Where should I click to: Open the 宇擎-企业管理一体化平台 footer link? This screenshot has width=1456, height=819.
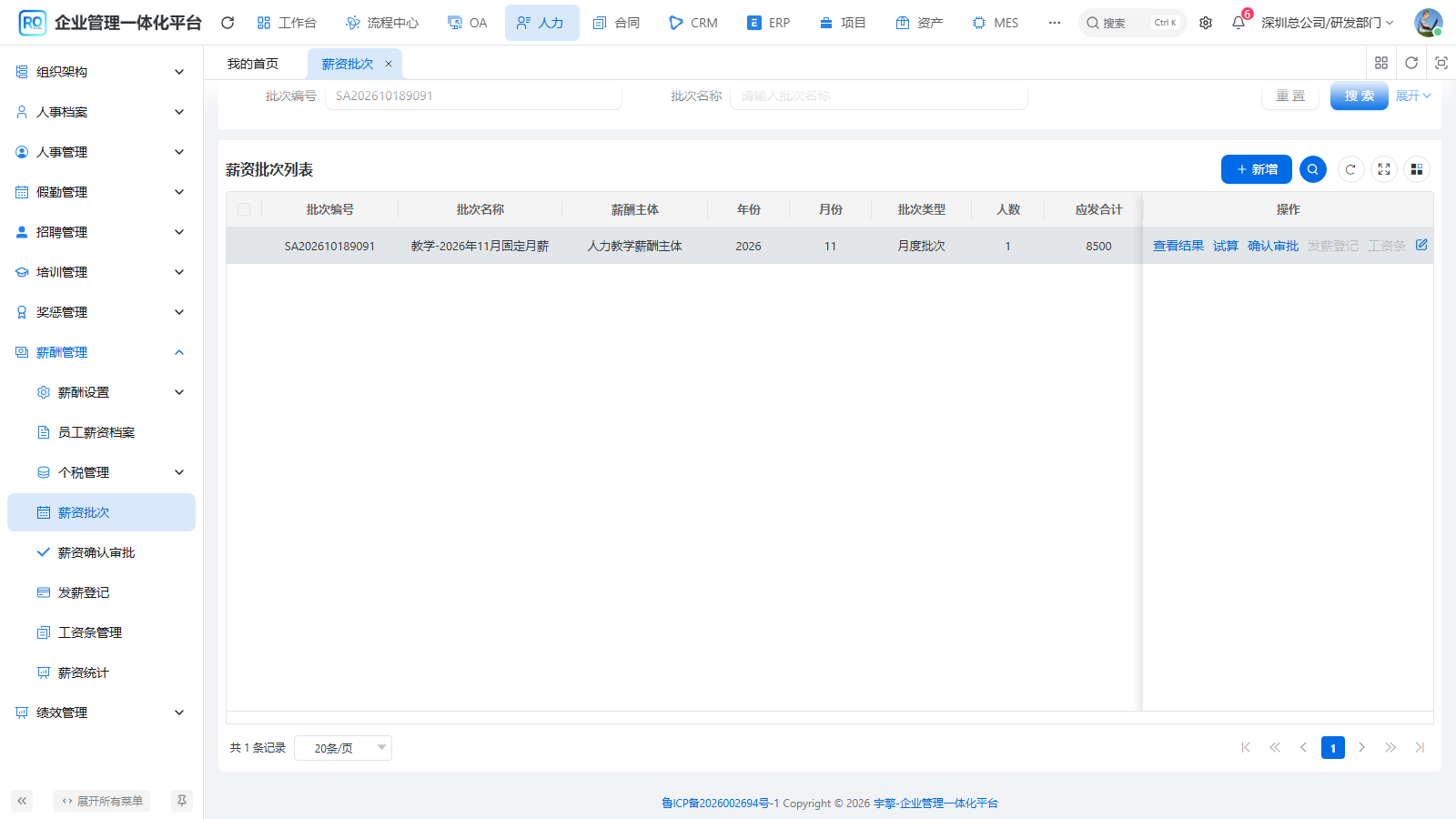935,803
